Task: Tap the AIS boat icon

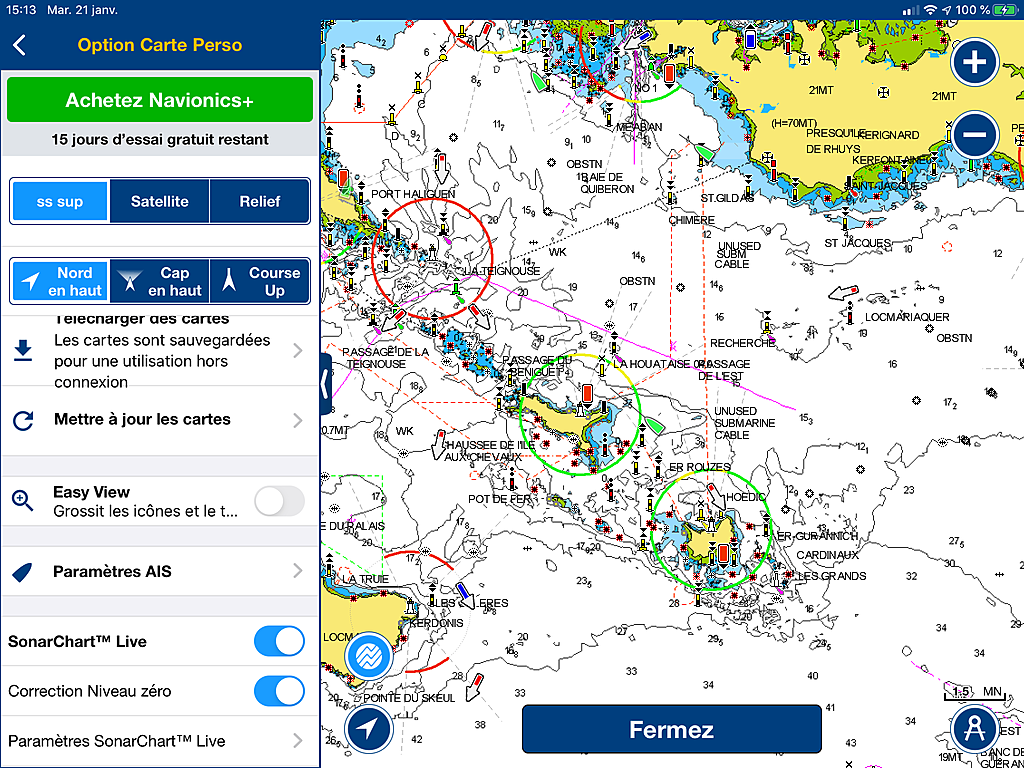Action: 23,572
